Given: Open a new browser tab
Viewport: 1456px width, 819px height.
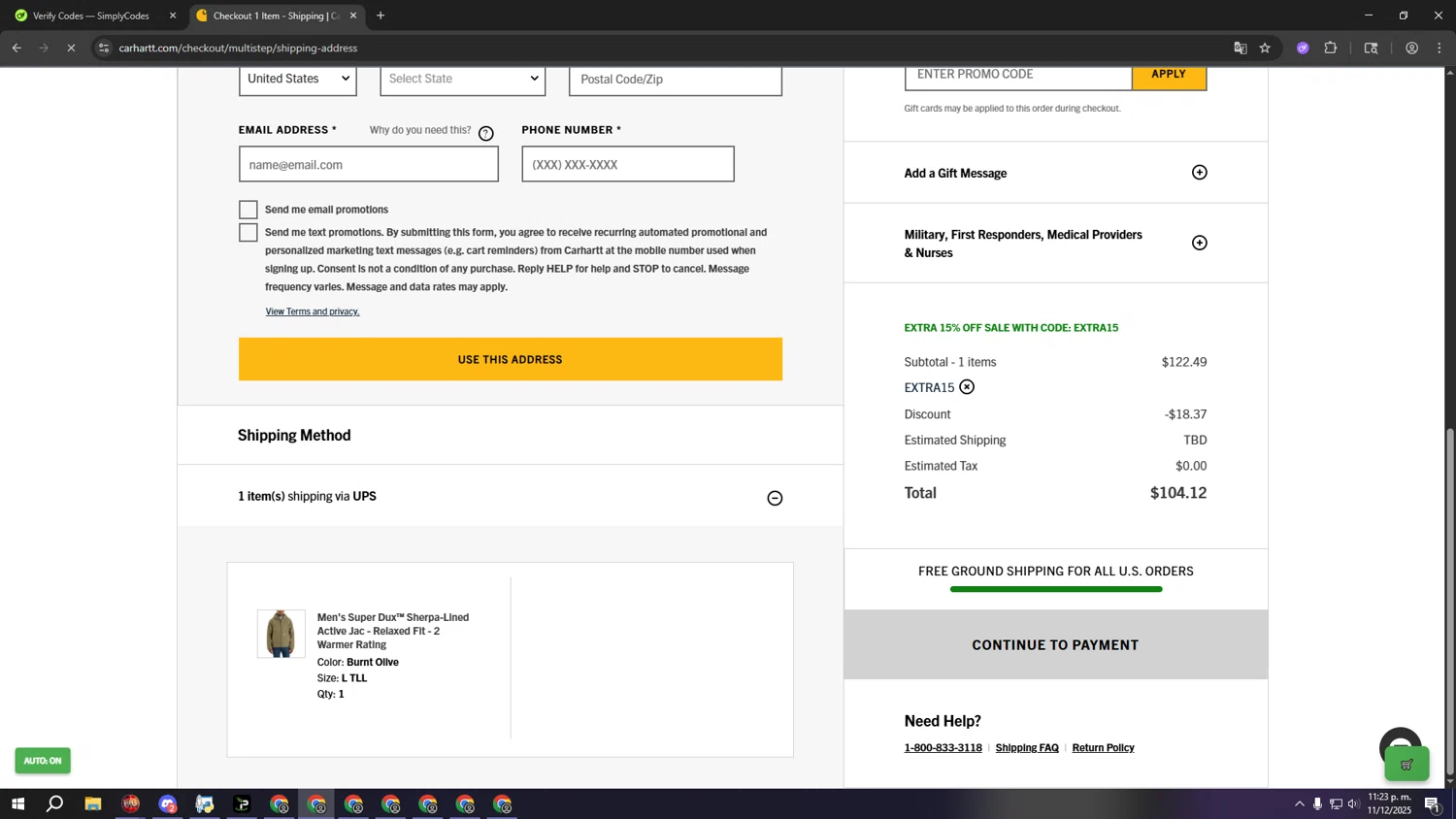Looking at the screenshot, I should (x=381, y=16).
